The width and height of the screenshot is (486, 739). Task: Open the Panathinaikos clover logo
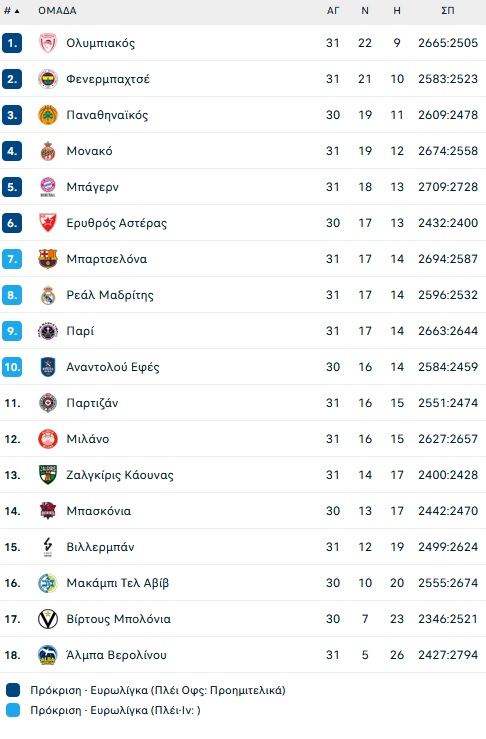48,115
